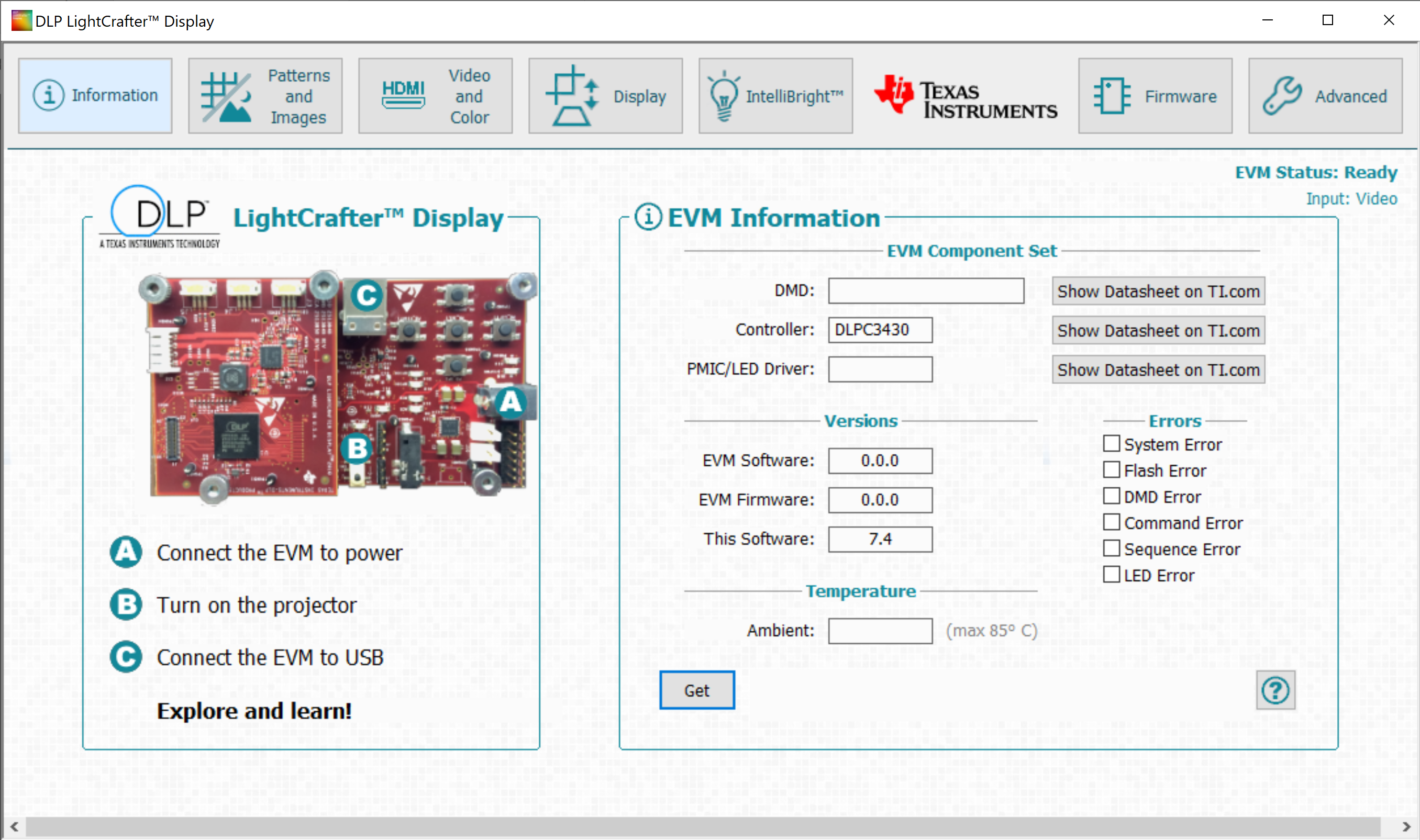This screenshot has width=1420, height=840.
Task: Click the PMIC/LED Driver field
Action: 880,369
